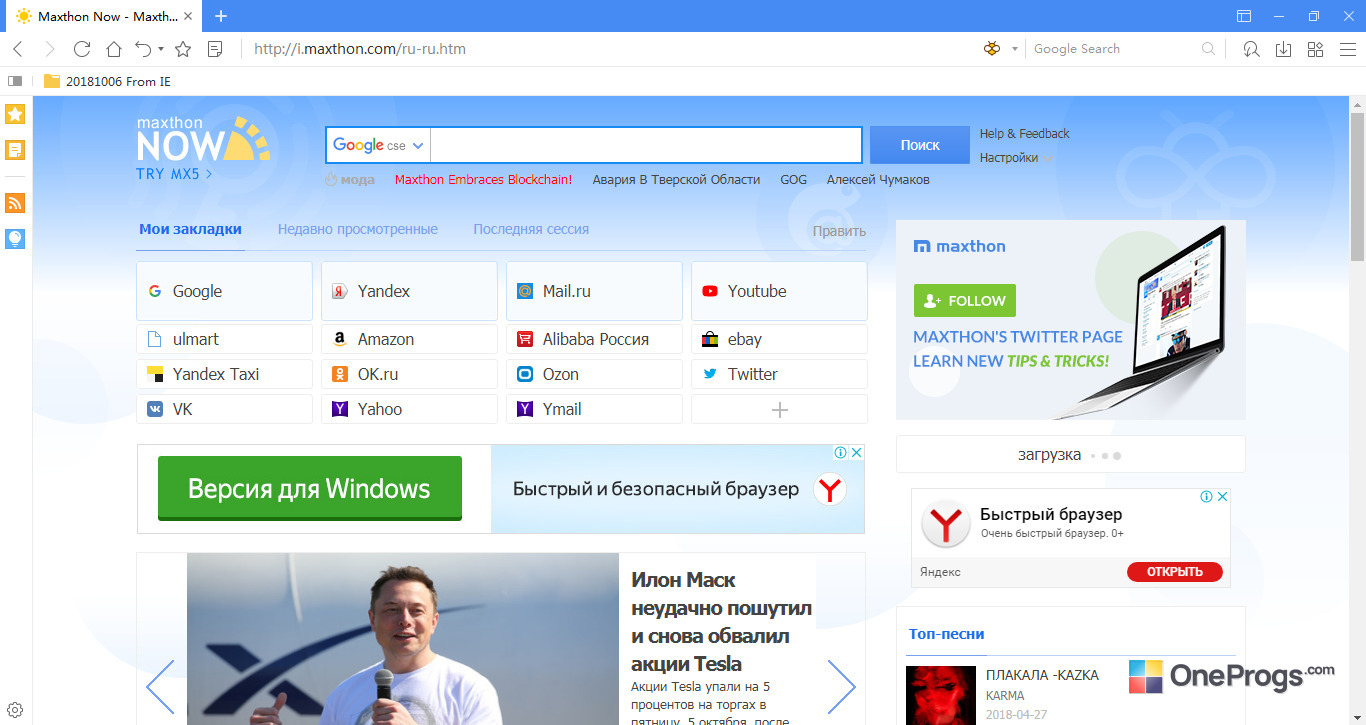Screen dimensions: 1366x725
Task: Open the Google bookmark tile
Action: tap(224, 291)
